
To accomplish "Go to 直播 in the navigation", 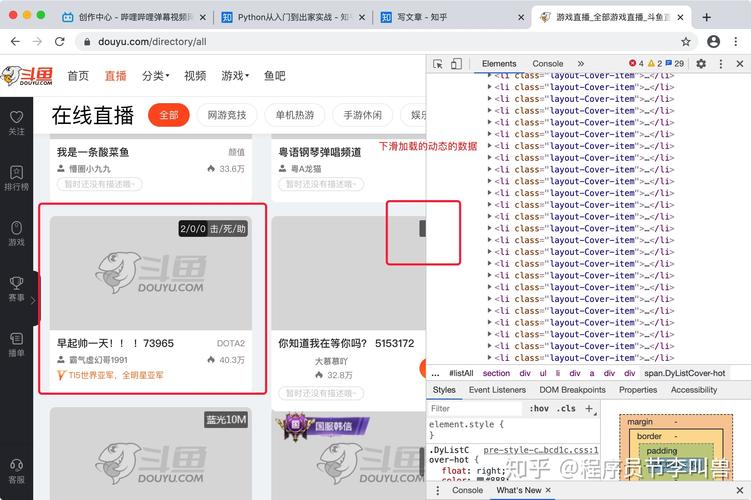I will tap(115, 76).
